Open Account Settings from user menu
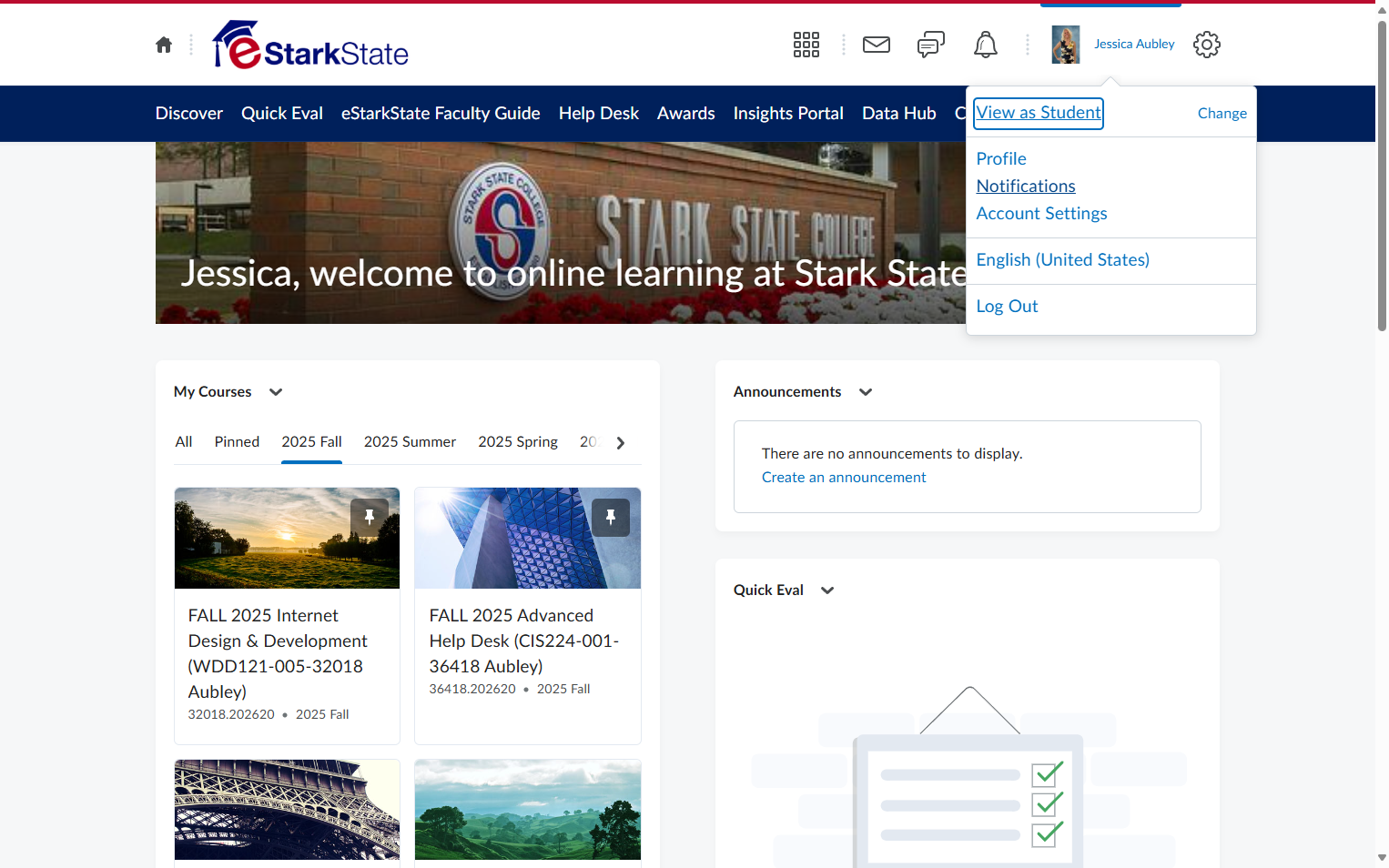 coord(1042,214)
